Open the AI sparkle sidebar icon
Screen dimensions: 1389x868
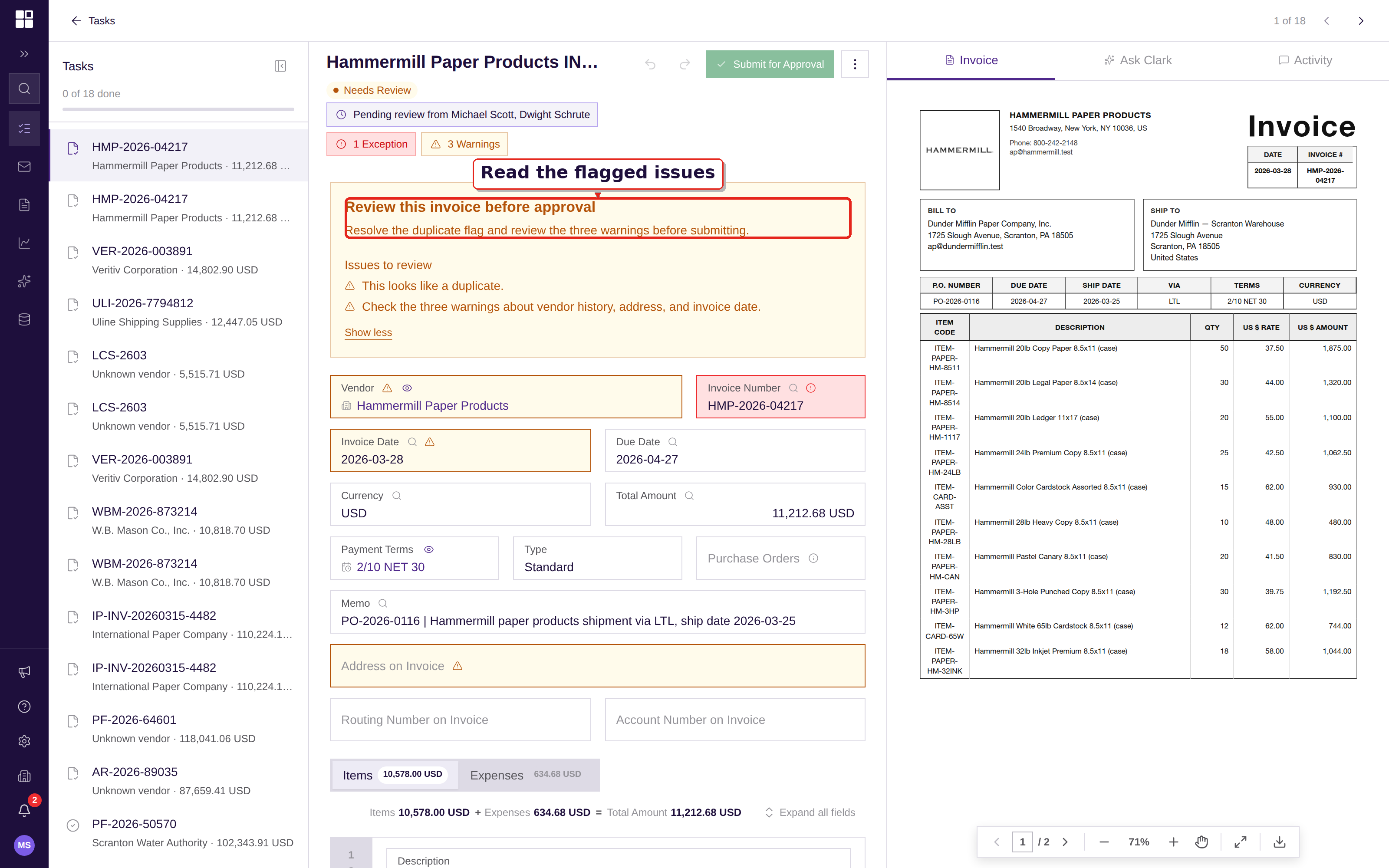coord(24,281)
